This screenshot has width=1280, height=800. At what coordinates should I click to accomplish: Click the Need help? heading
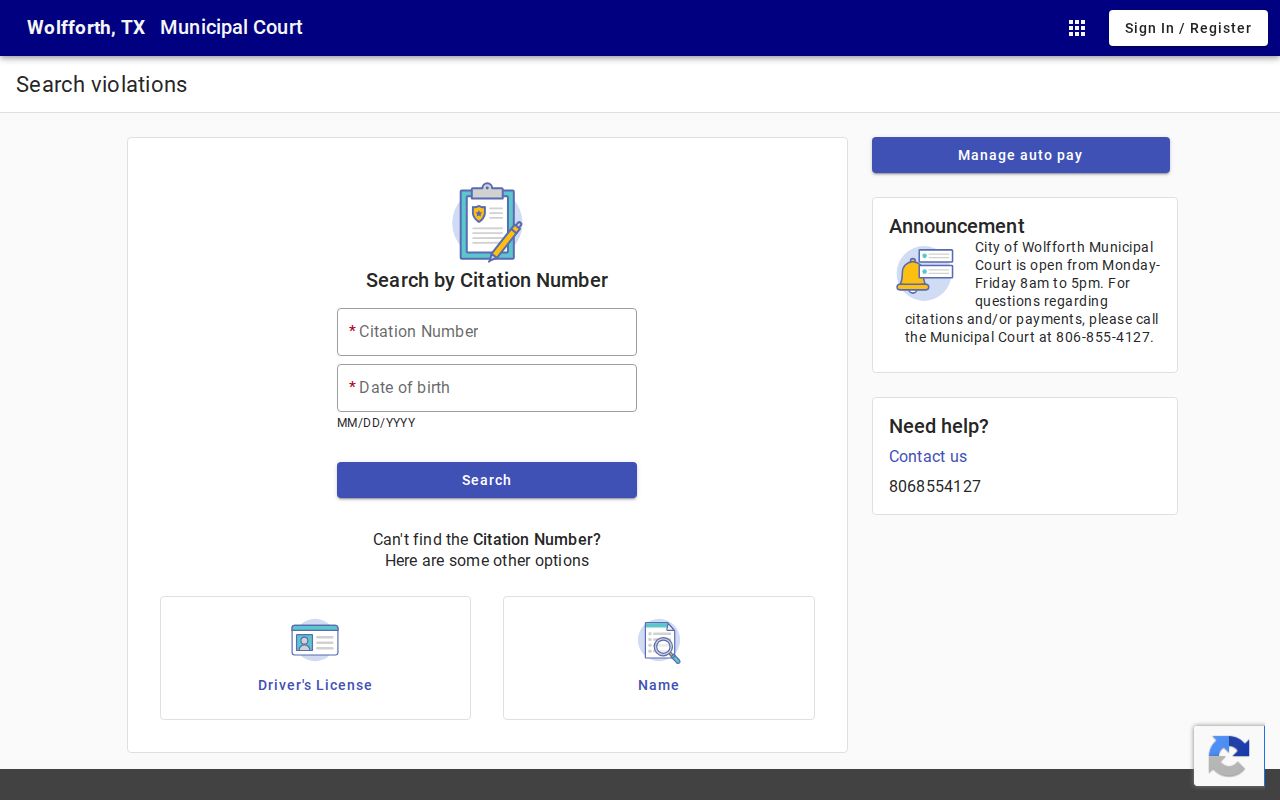pyautogui.click(x=939, y=426)
